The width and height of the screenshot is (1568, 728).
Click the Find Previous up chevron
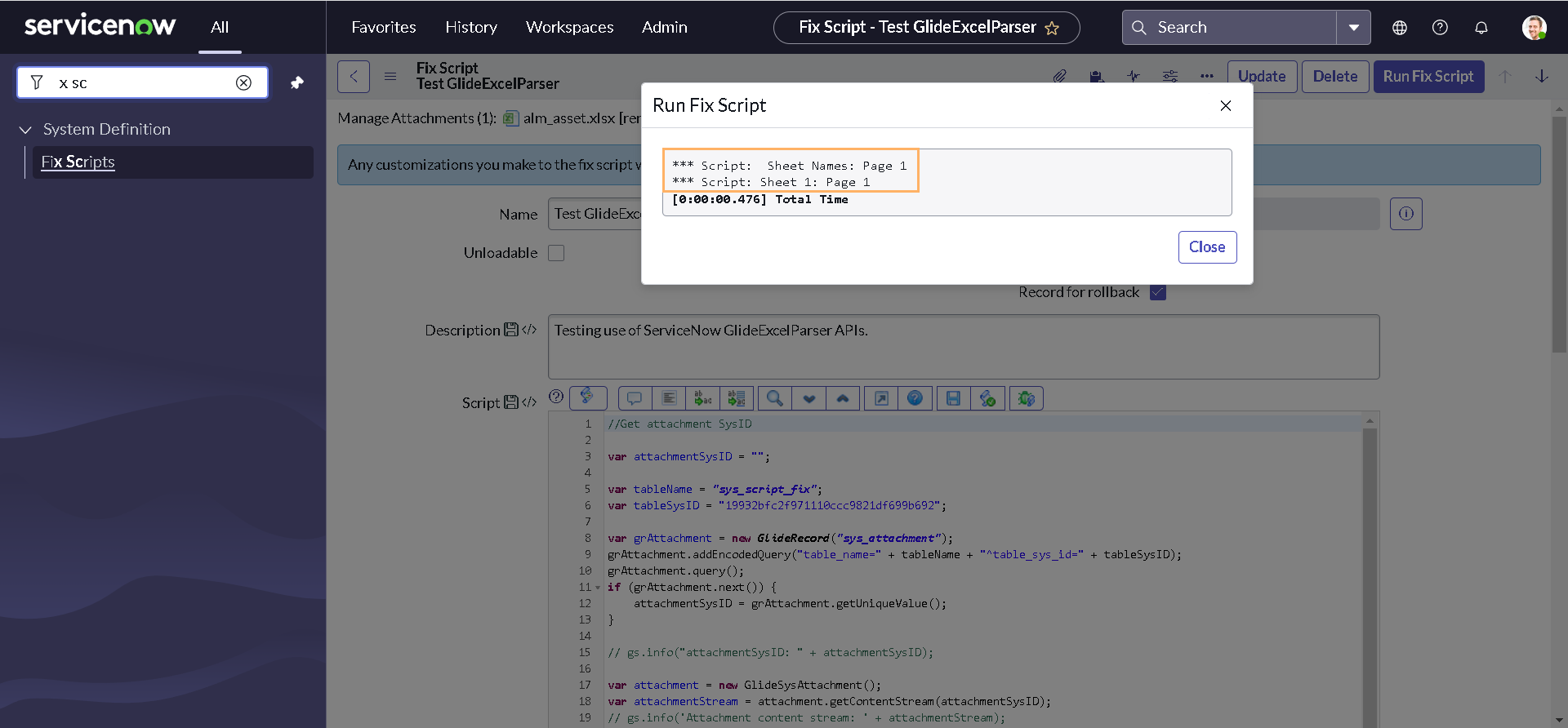[843, 398]
